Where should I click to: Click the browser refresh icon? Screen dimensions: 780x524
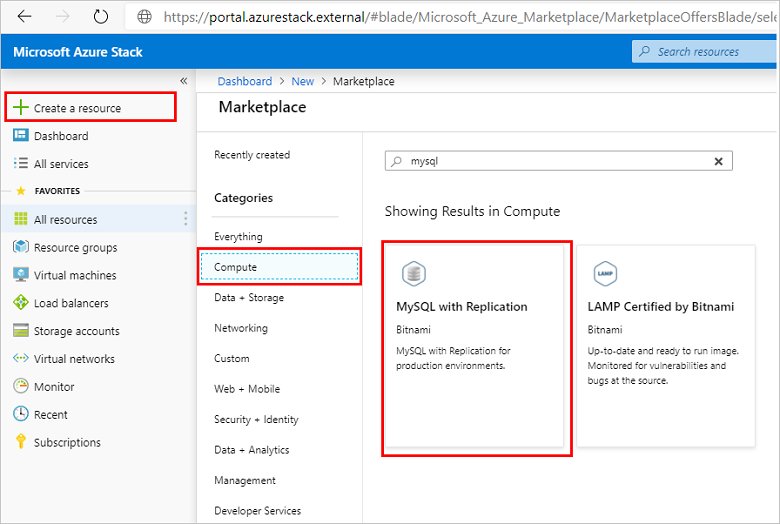[x=100, y=17]
